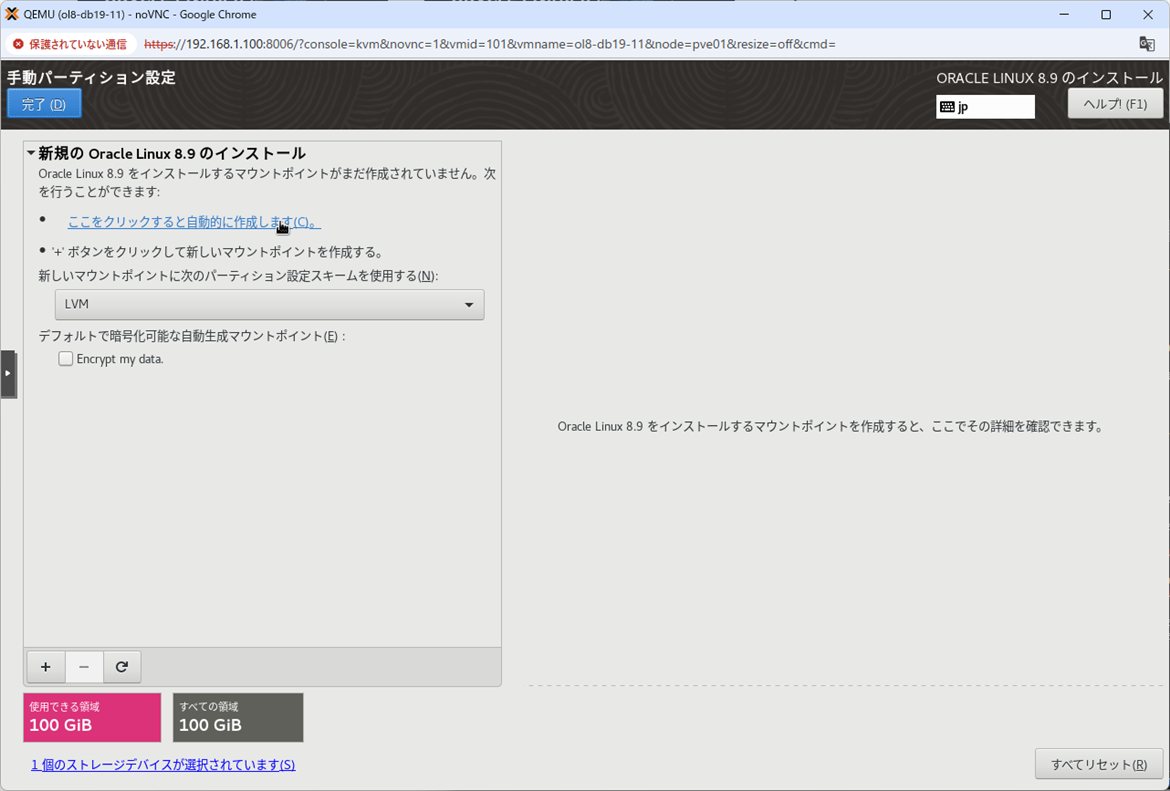Click the keyboard layout jp indicator

click(x=985, y=107)
